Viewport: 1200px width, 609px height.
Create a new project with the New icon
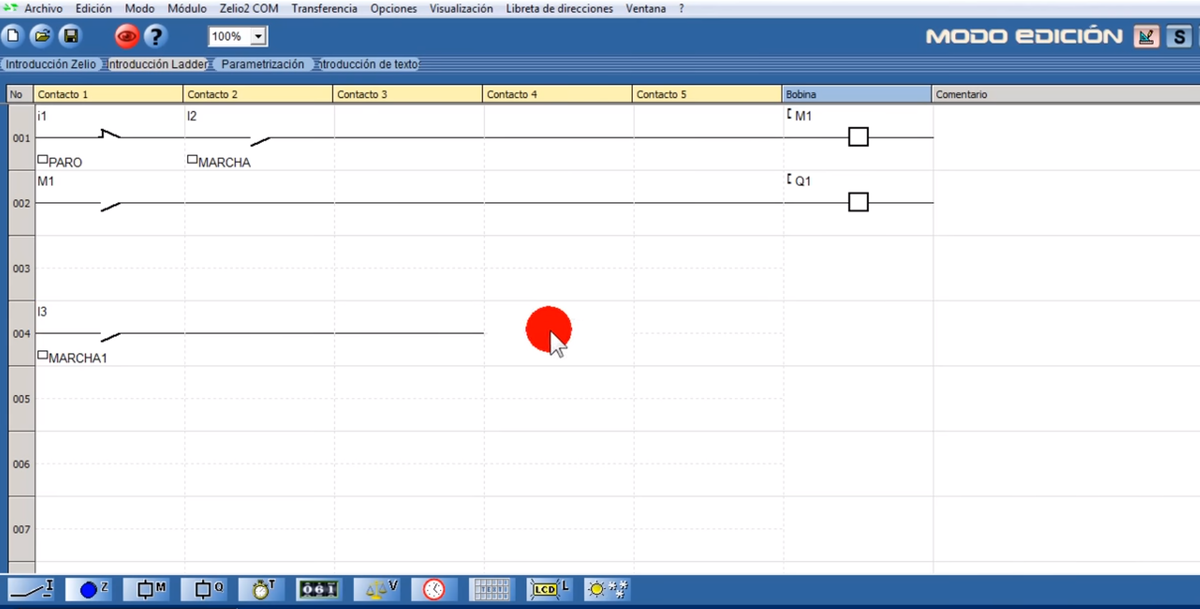coord(12,36)
